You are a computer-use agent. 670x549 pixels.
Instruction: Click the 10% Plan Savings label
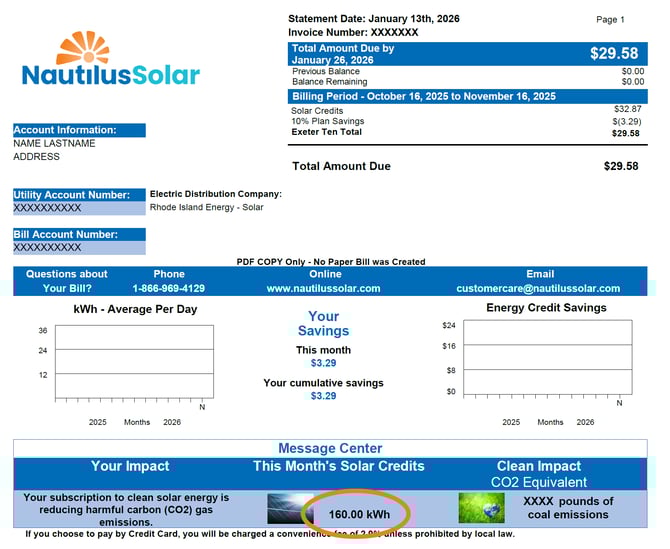pyautogui.click(x=328, y=121)
